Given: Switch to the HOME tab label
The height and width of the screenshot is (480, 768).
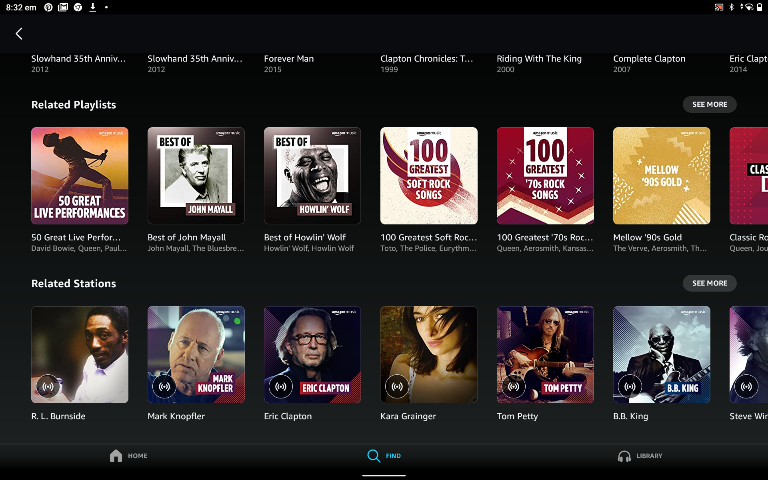Looking at the screenshot, I should (137, 456).
